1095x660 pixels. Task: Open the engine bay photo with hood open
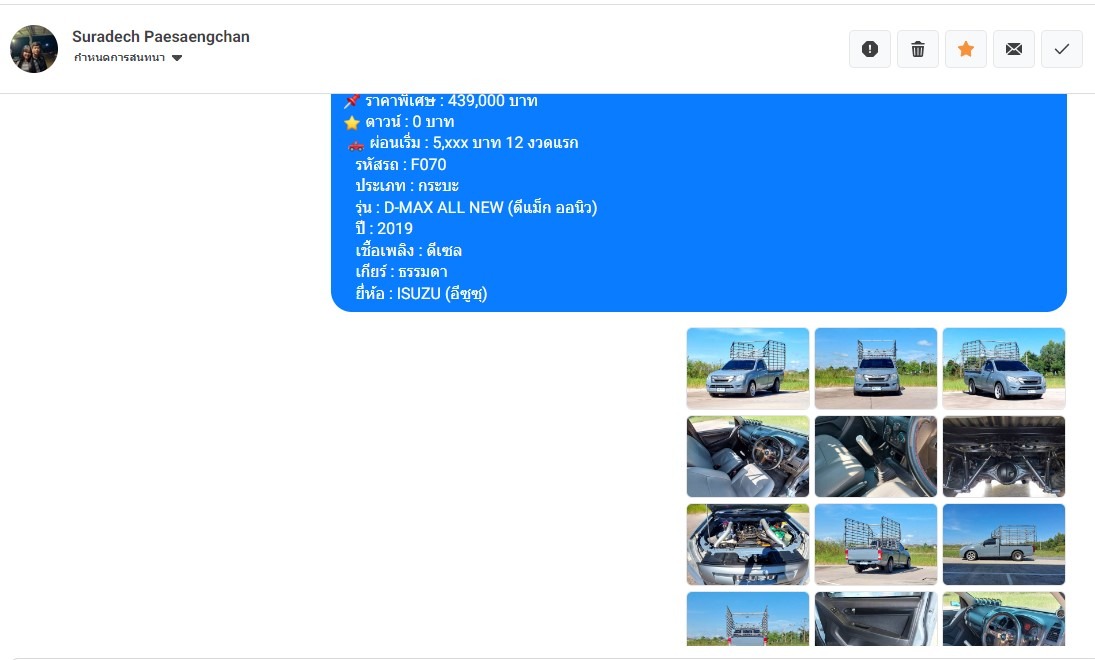tap(748, 544)
